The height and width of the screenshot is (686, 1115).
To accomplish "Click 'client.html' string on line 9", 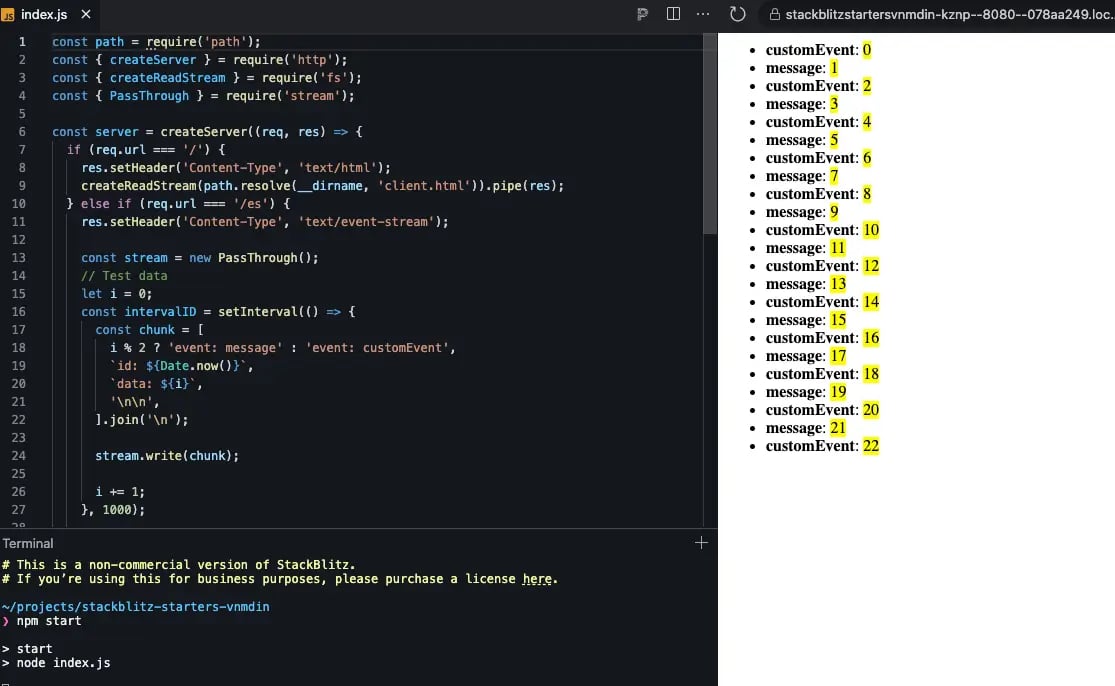I will 424,186.
